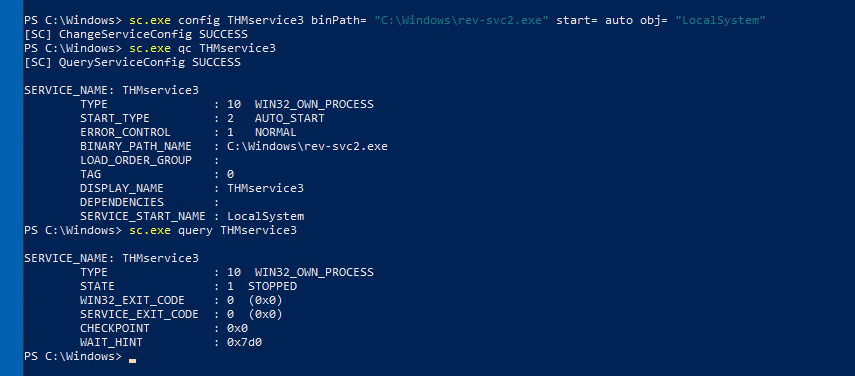Click the WAIT_HINT value 0x7d0

(245, 343)
